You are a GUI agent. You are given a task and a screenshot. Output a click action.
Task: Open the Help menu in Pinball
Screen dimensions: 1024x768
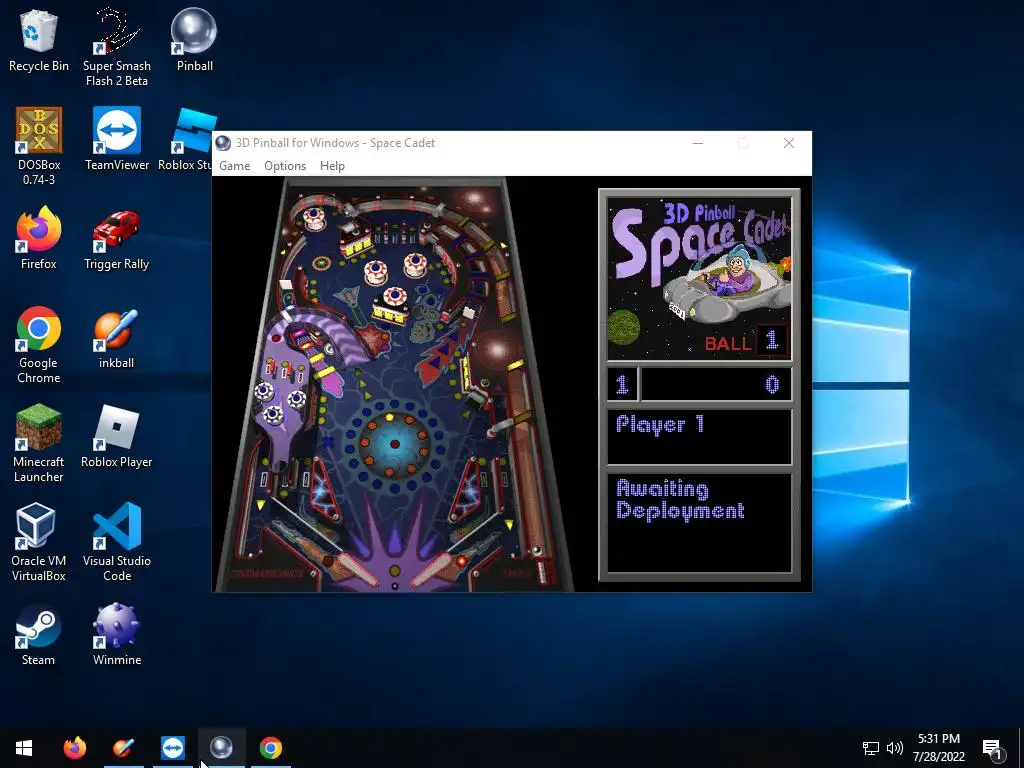(x=332, y=166)
